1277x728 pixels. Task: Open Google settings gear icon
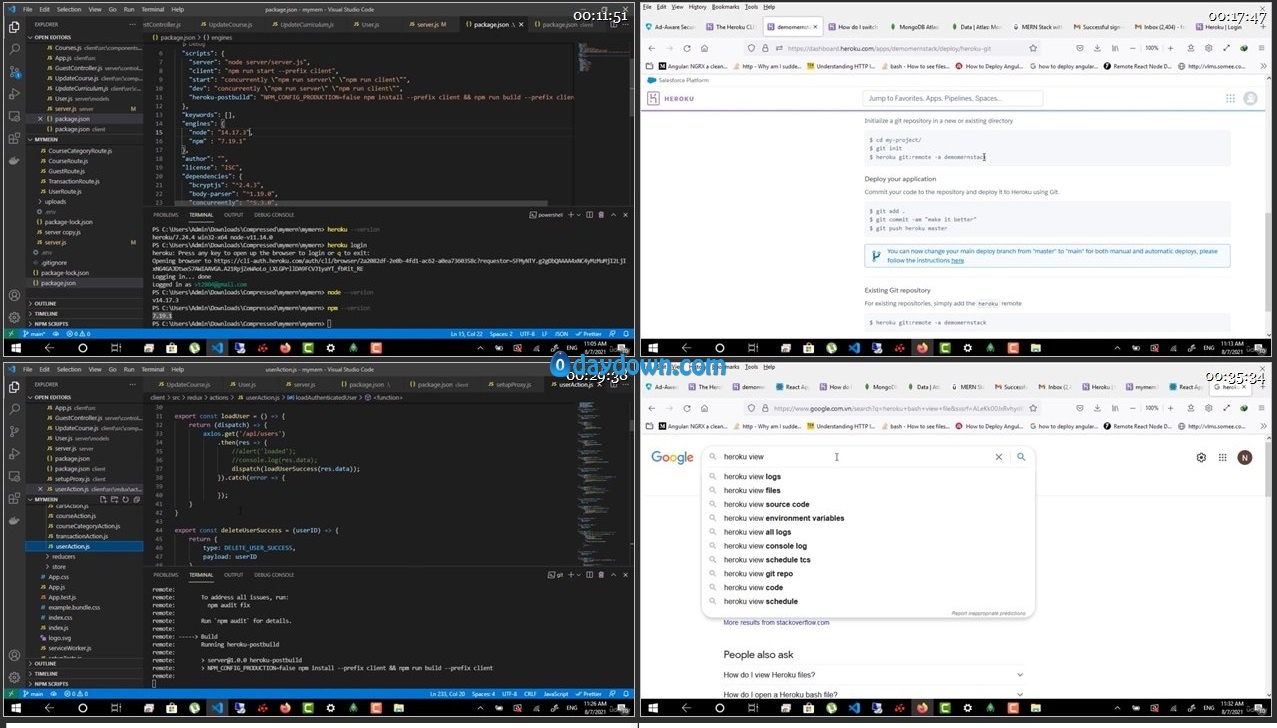[x=1201, y=457]
